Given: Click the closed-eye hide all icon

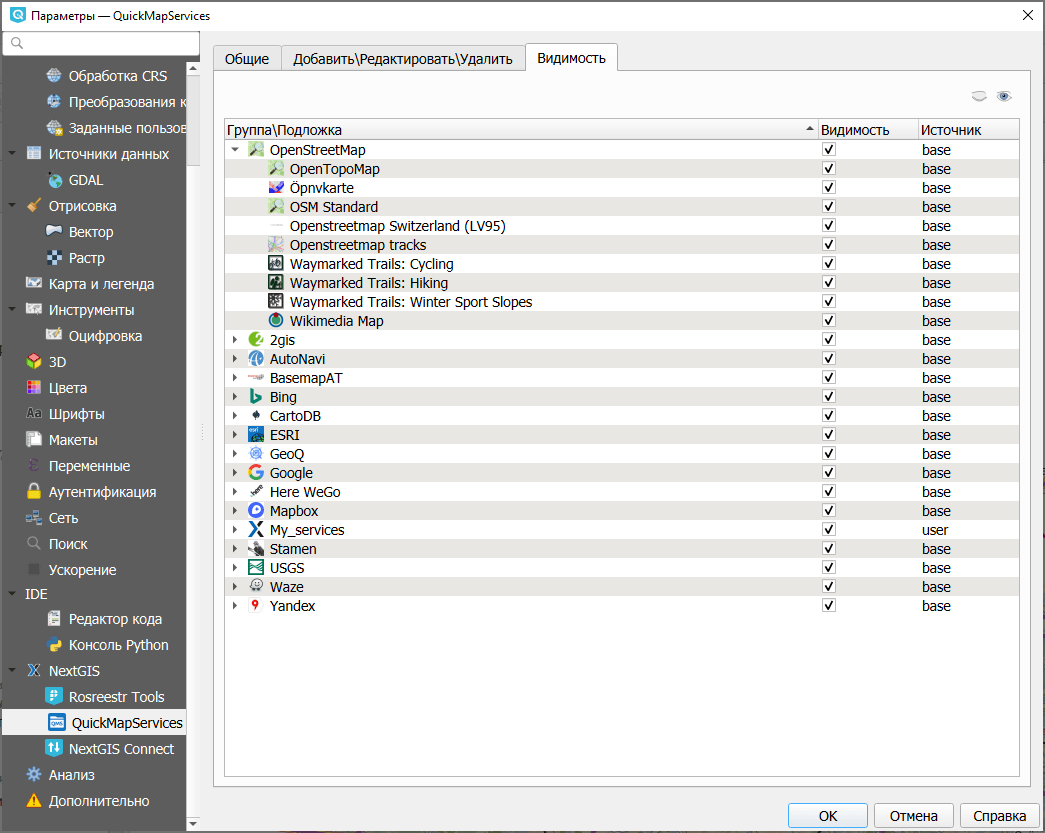Looking at the screenshot, I should (x=979, y=96).
